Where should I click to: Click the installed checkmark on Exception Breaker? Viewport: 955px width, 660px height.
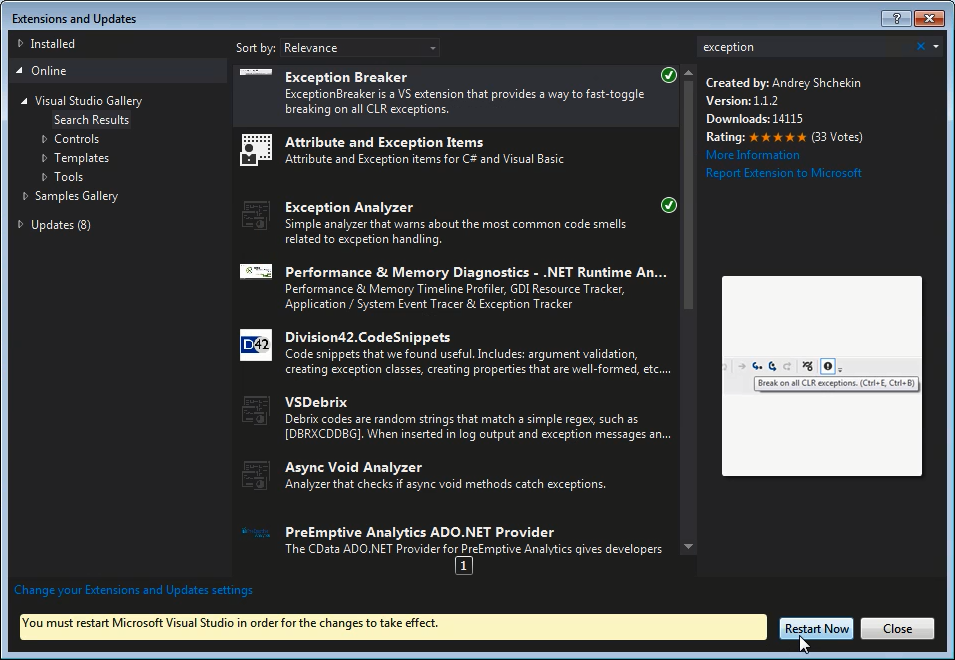[x=669, y=75]
